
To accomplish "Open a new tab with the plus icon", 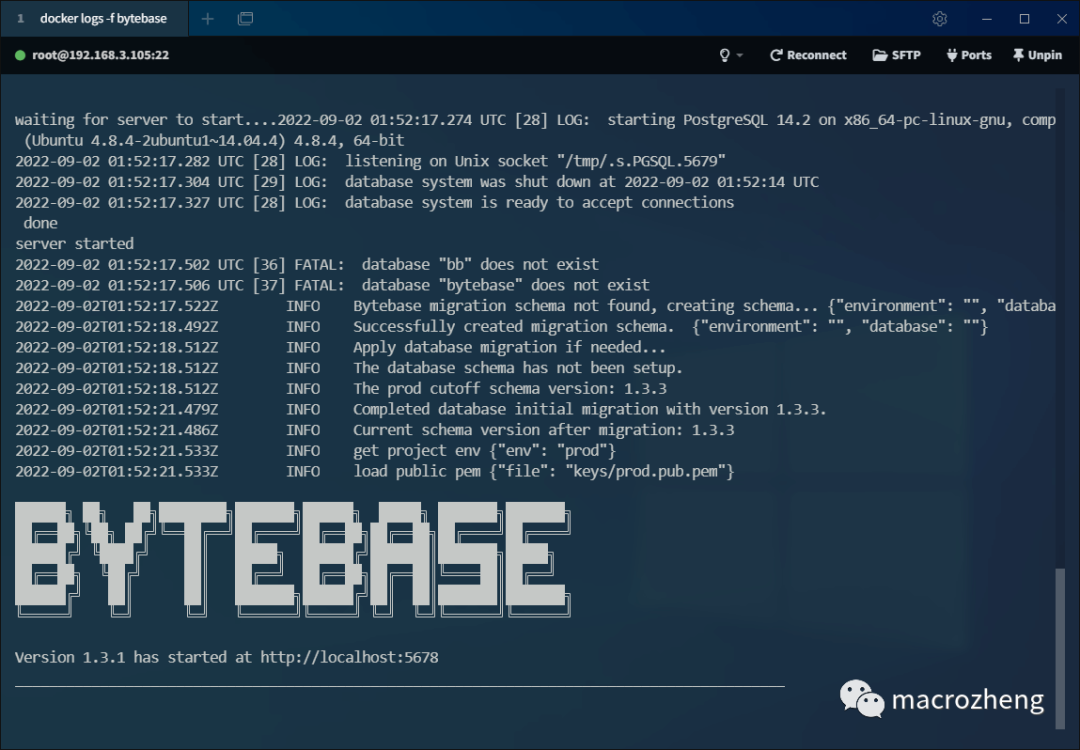I will point(207,19).
